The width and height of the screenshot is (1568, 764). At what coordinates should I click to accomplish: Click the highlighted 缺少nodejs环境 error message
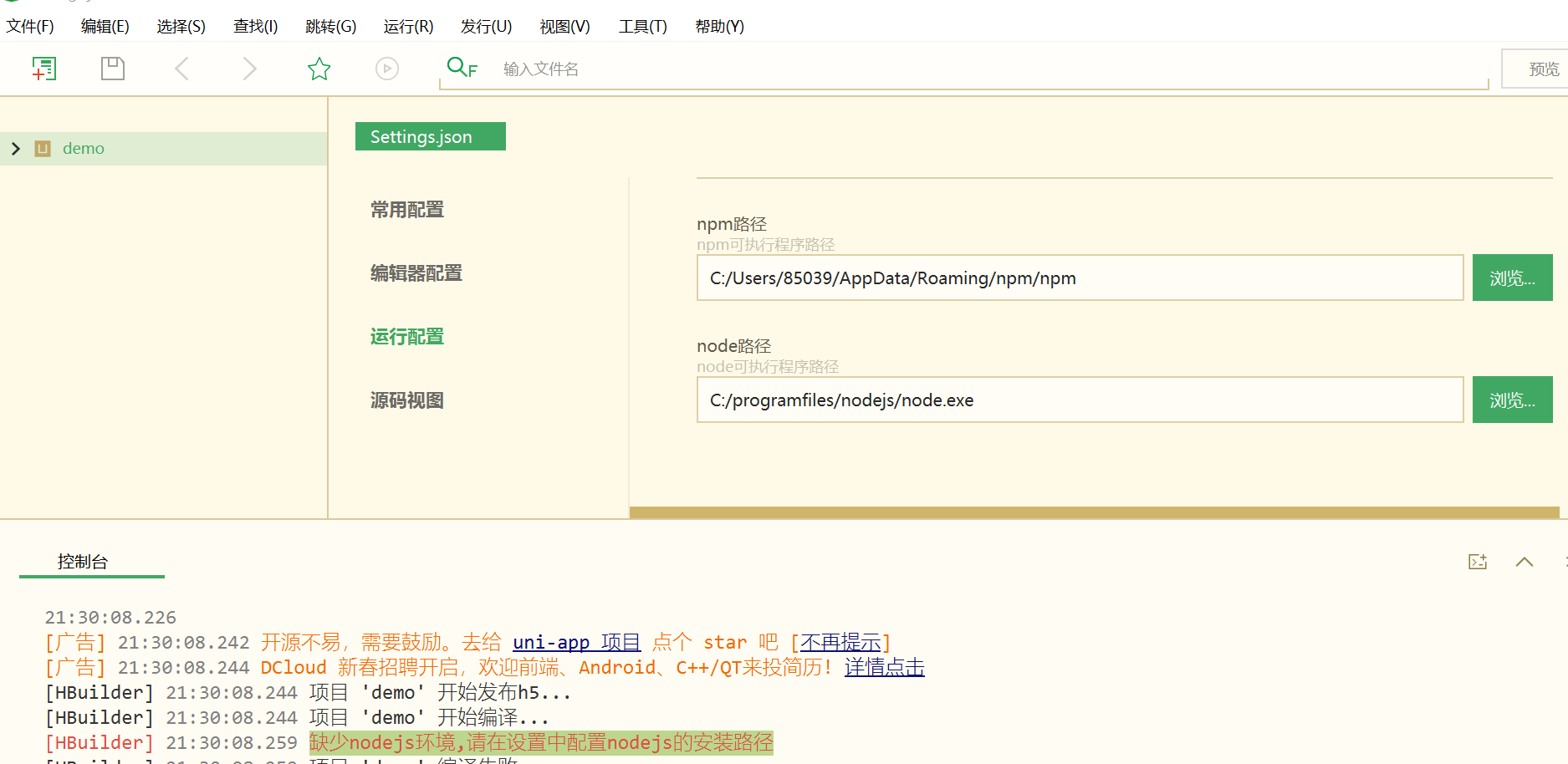[541, 742]
